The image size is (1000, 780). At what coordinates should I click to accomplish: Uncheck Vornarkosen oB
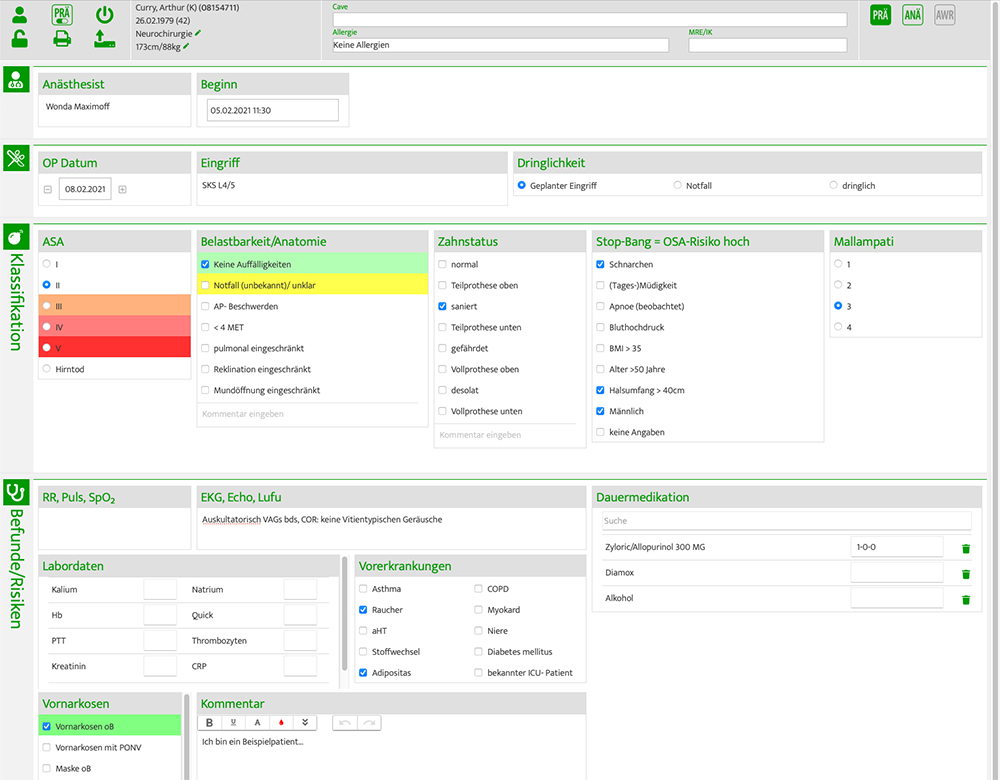47,726
